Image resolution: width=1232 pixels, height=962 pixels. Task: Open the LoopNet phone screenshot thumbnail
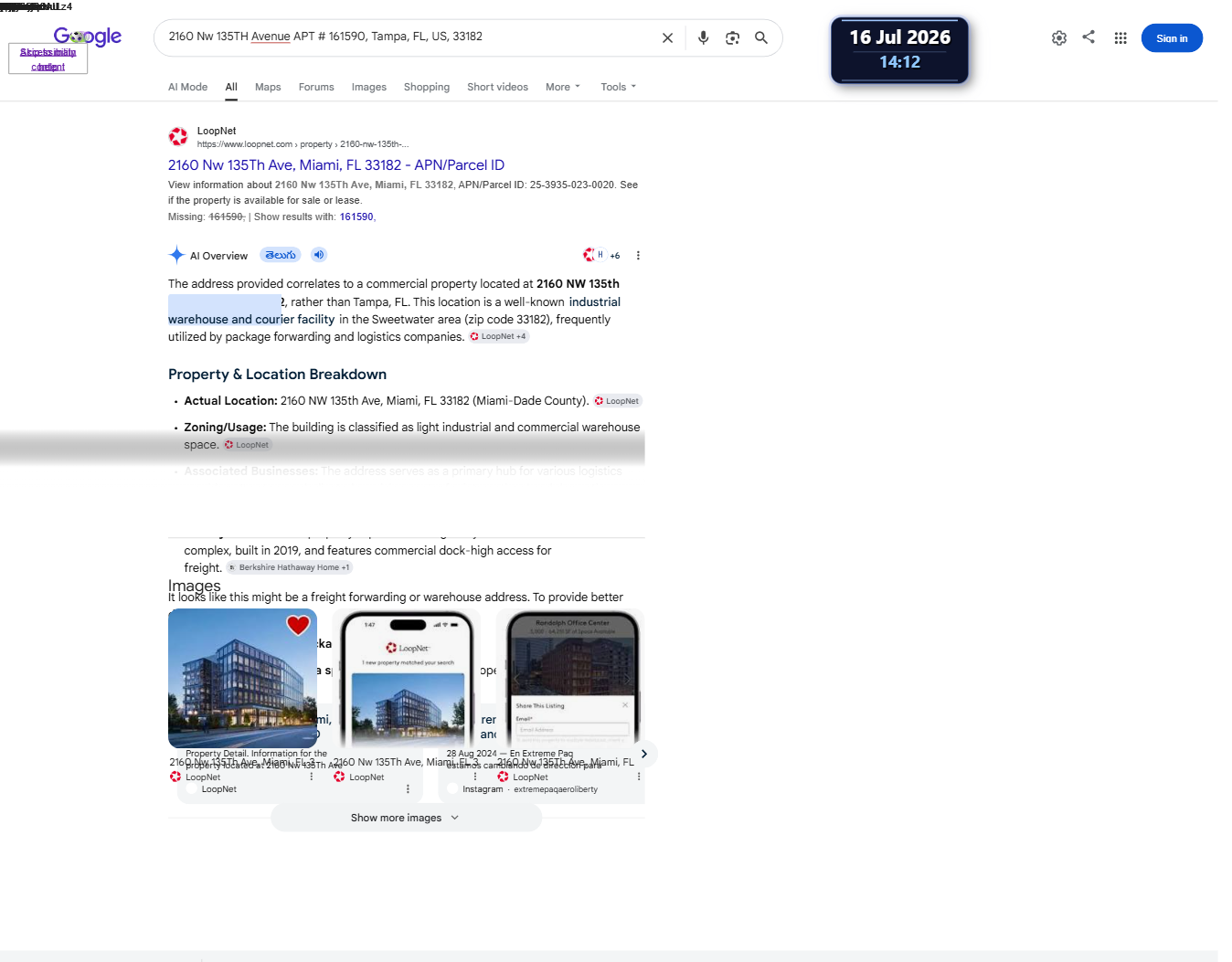407,679
